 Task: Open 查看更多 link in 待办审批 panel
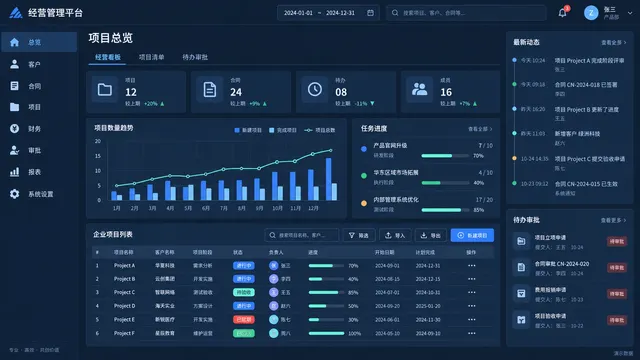(x=613, y=220)
